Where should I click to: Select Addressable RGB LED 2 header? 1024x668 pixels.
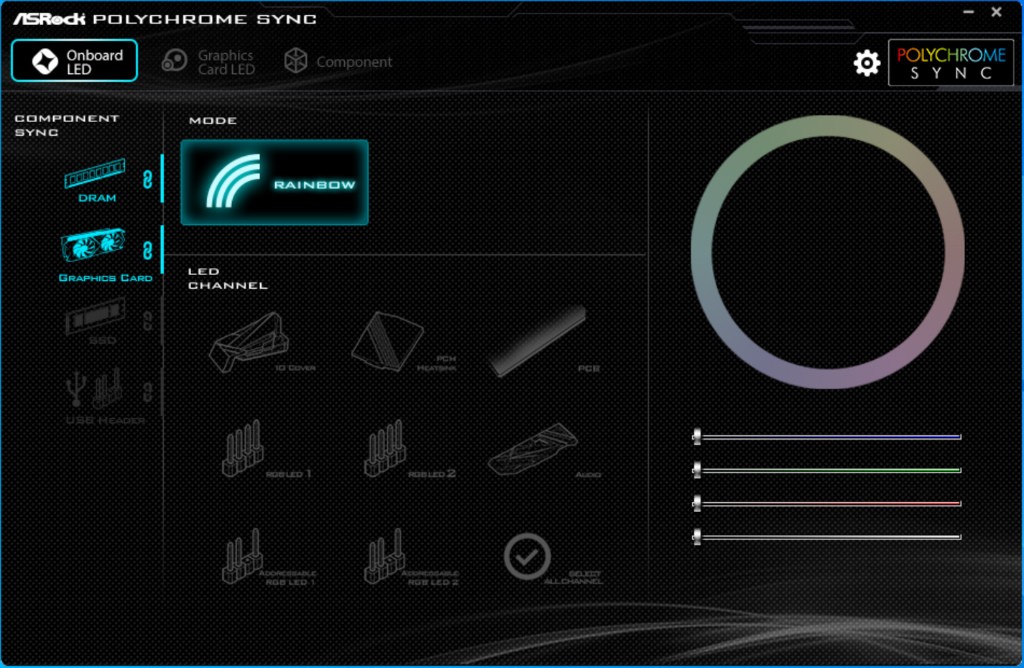tap(385, 556)
